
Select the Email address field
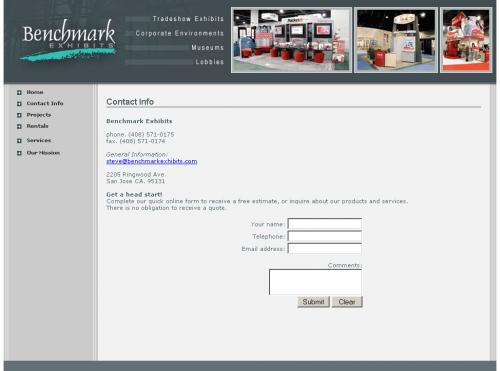point(325,248)
